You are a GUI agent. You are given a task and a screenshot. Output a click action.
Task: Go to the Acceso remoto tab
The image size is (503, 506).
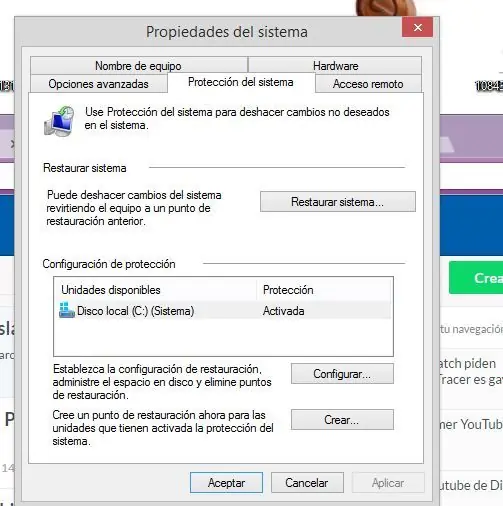(x=368, y=84)
